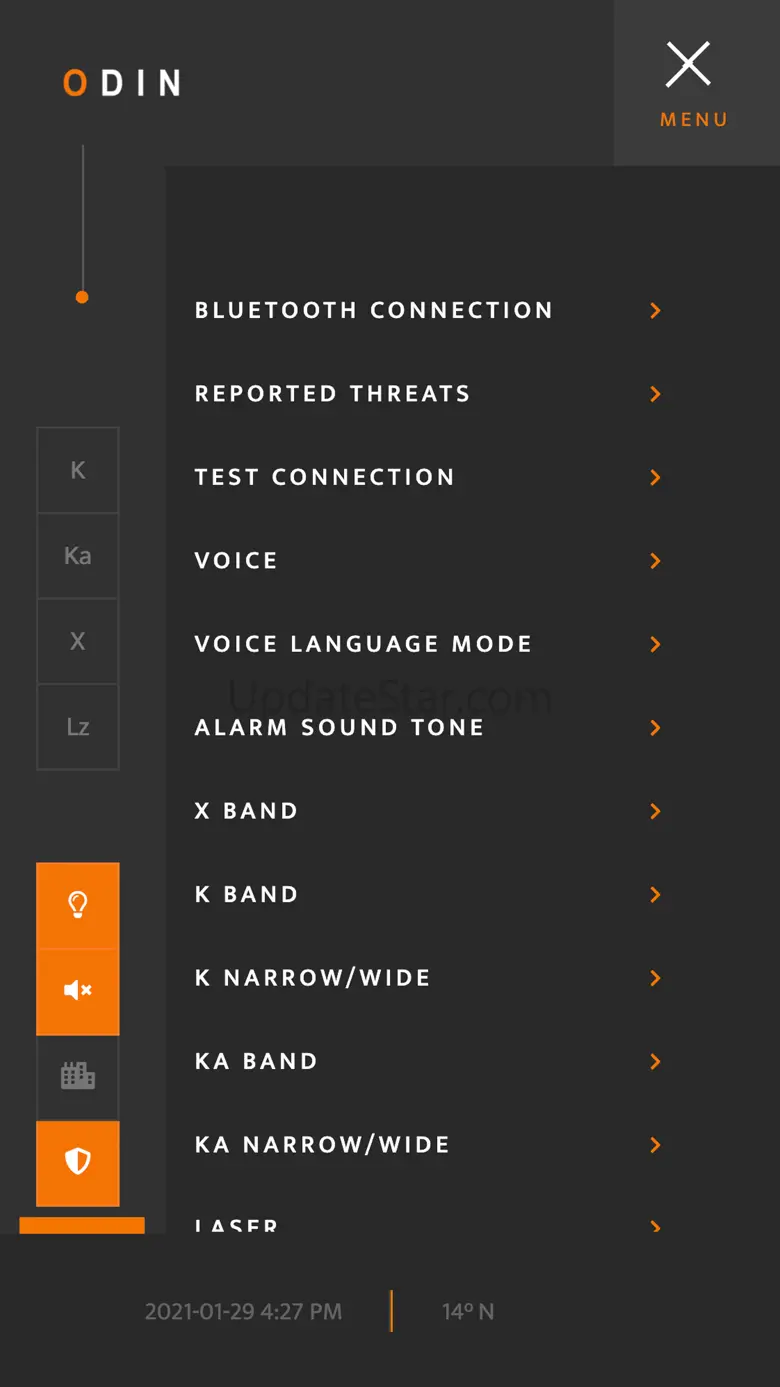Viewport: 780px width, 1387px height.
Task: Close the menu with X icon
Action: (689, 66)
